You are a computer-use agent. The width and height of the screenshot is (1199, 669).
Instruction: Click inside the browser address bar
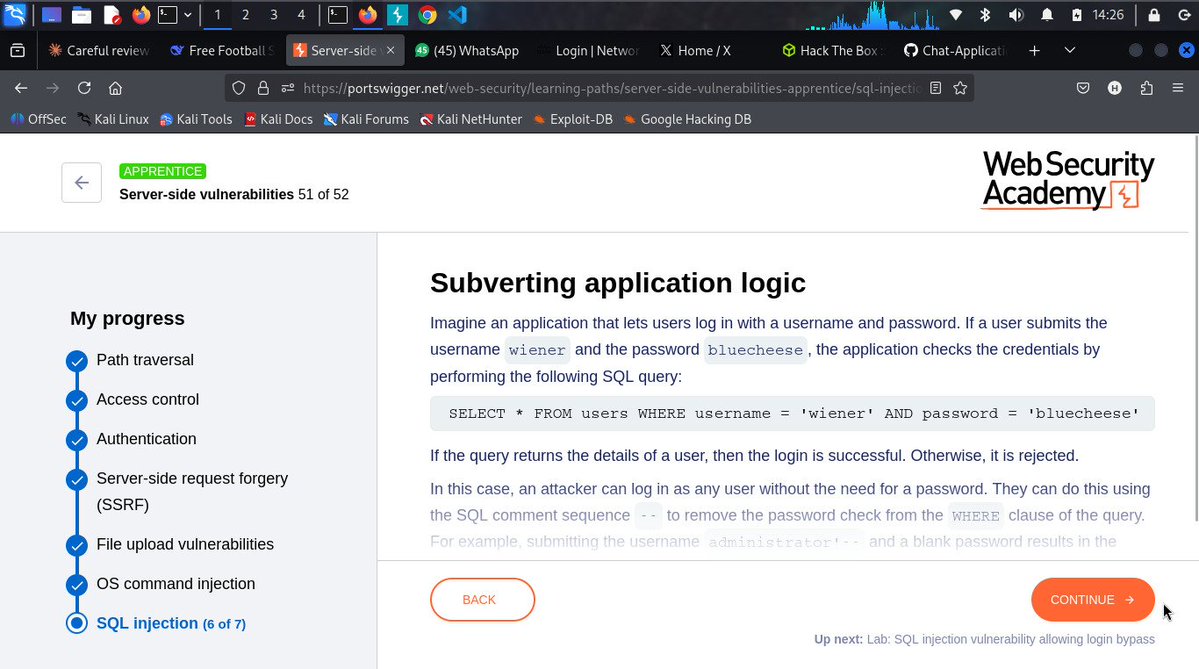(x=600, y=88)
